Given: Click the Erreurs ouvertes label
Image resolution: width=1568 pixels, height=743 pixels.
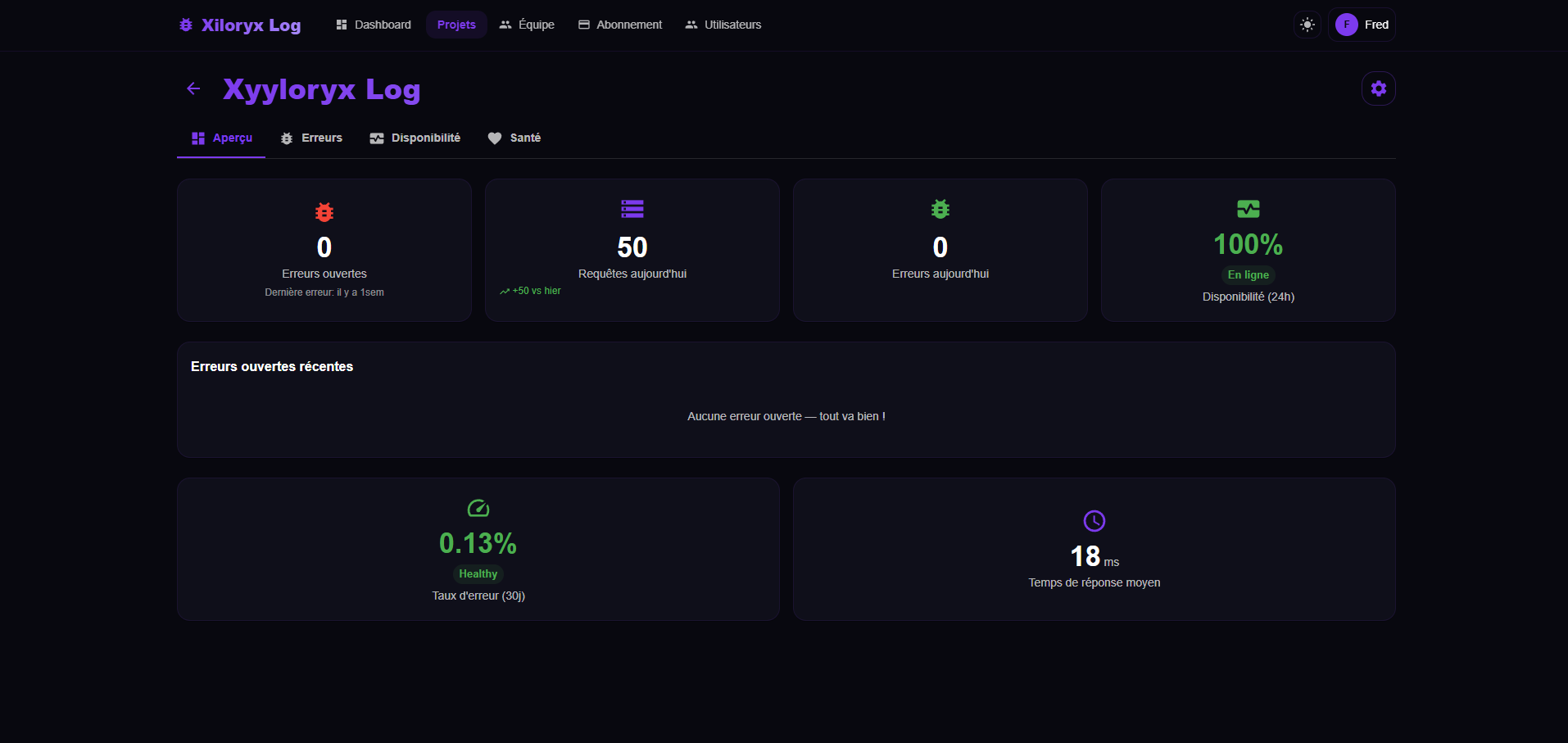Looking at the screenshot, I should [324, 274].
